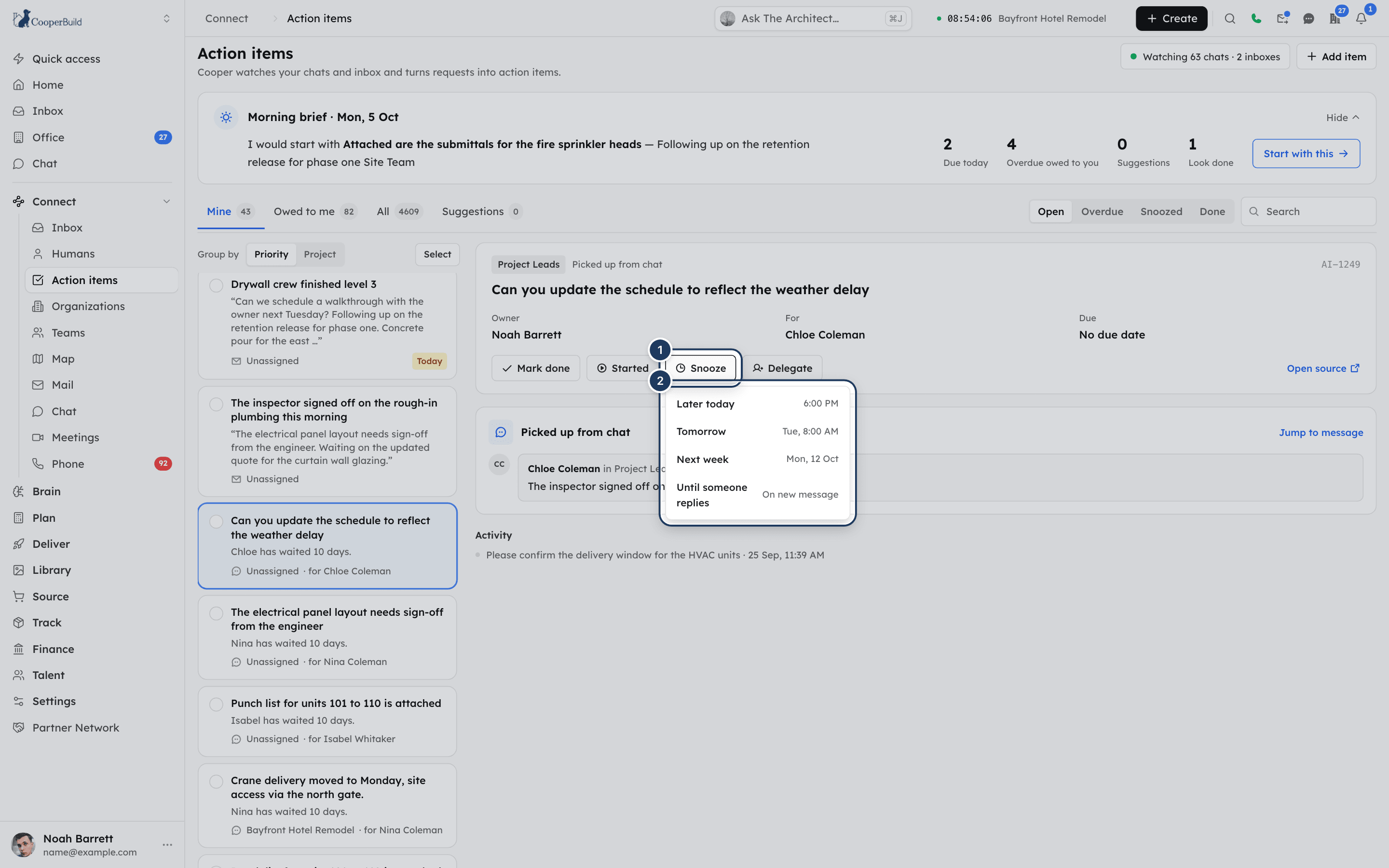Image resolution: width=1389 pixels, height=868 pixels.
Task: Choose Next week snooze option
Action: point(757,459)
